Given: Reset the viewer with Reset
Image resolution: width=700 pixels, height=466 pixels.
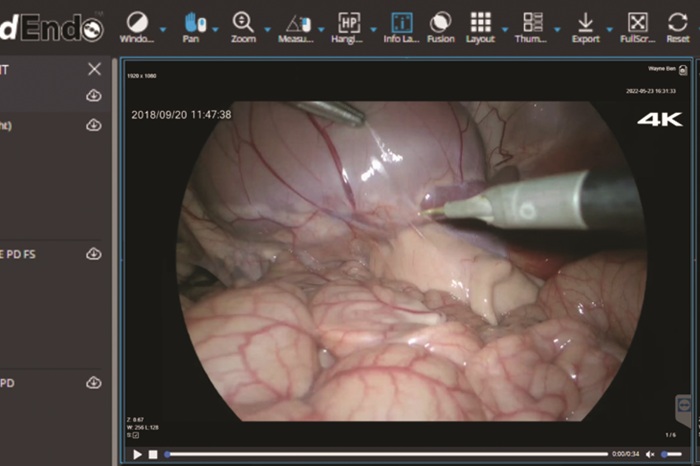Looking at the screenshot, I should 678,27.
